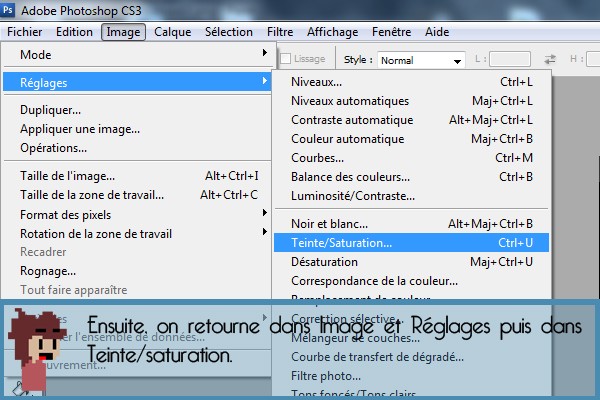The height and width of the screenshot is (400, 600).
Task: Select Opérations... entry
Action: pos(137,147)
